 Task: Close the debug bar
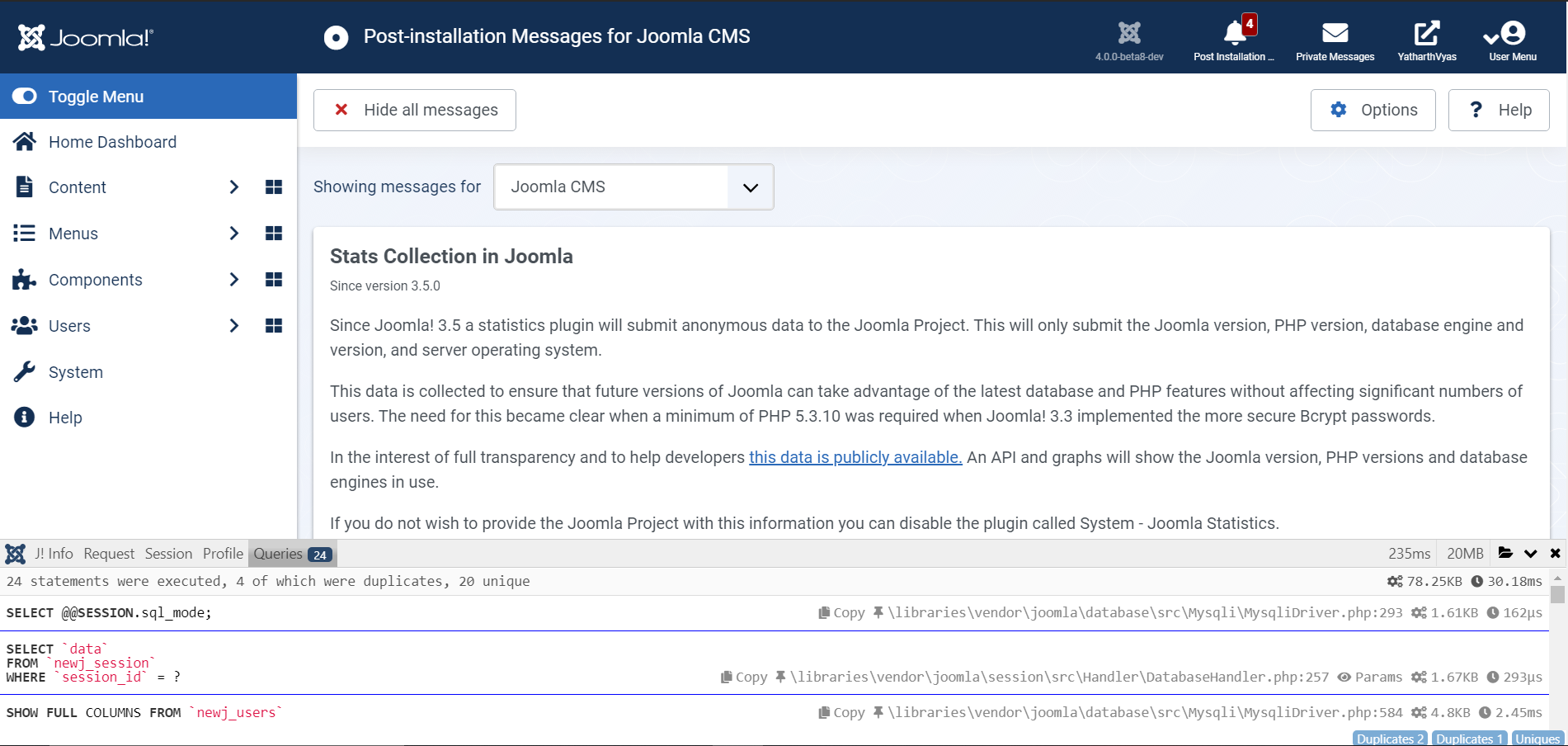tap(1555, 554)
